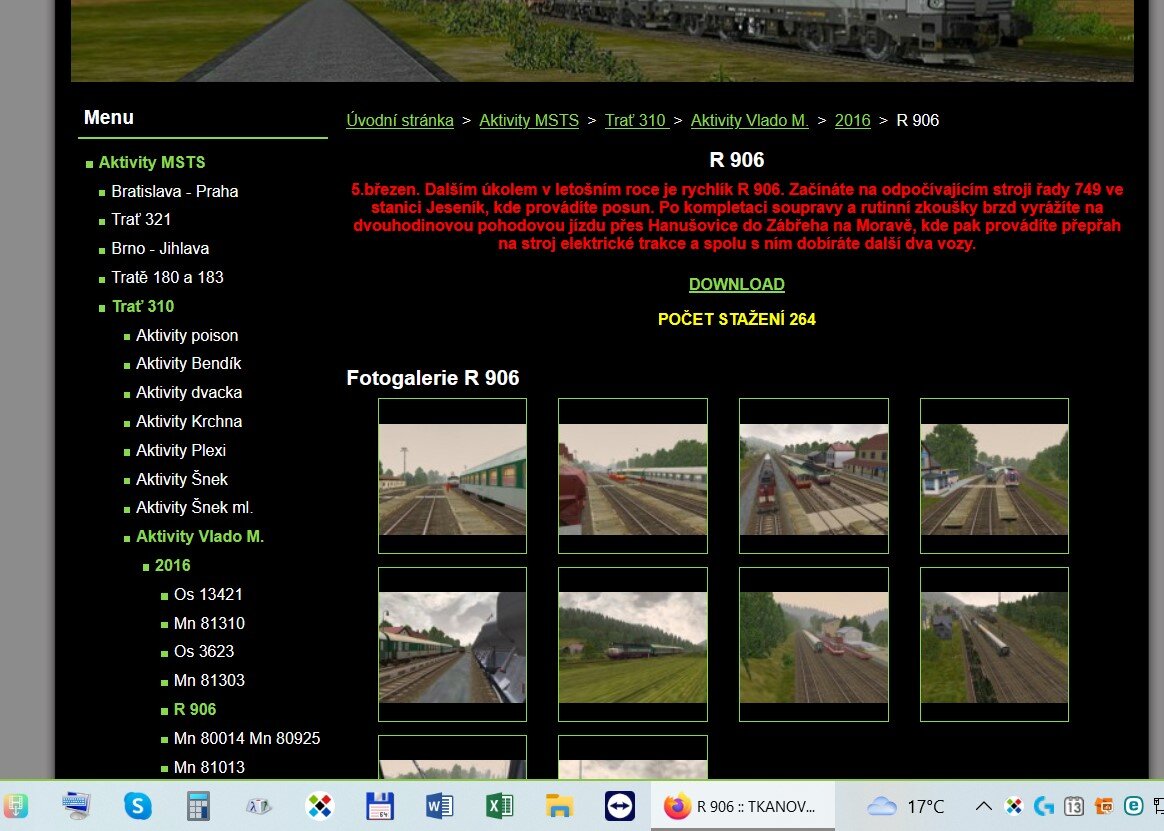
Task: Open first gallery thumbnail with green coach
Action: click(x=452, y=476)
